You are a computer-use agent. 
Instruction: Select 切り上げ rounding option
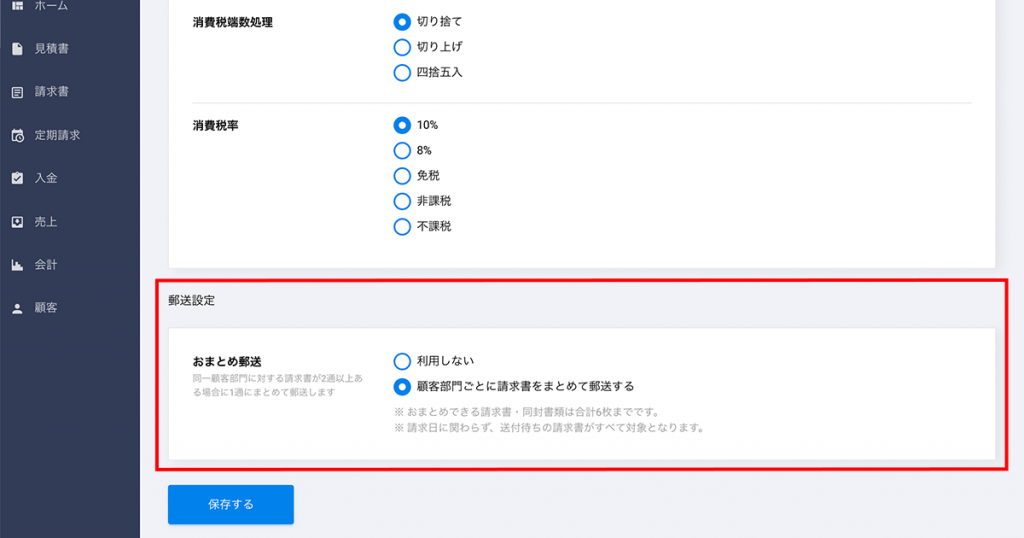pos(402,47)
